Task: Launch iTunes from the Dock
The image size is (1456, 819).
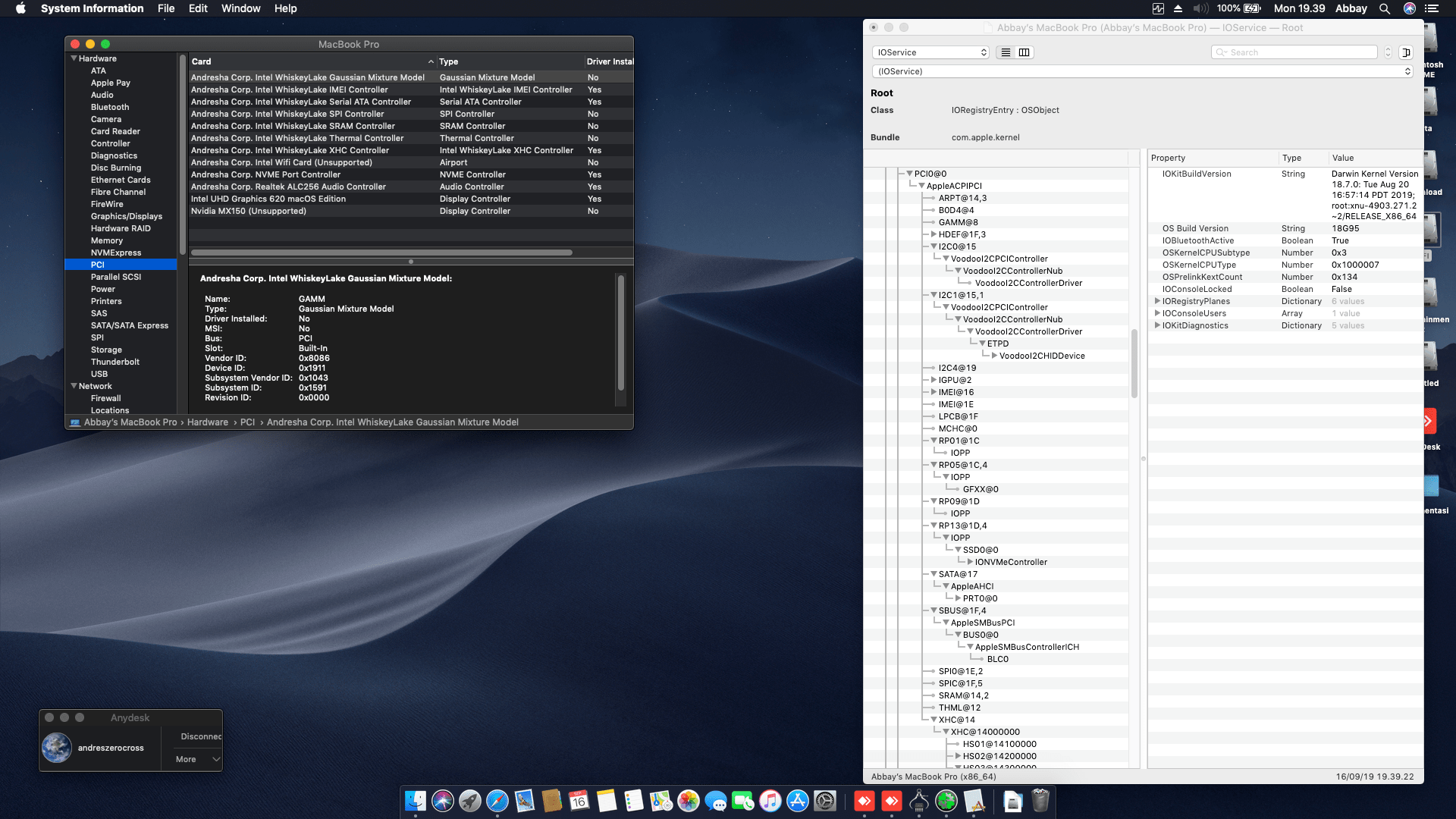Action: click(770, 802)
